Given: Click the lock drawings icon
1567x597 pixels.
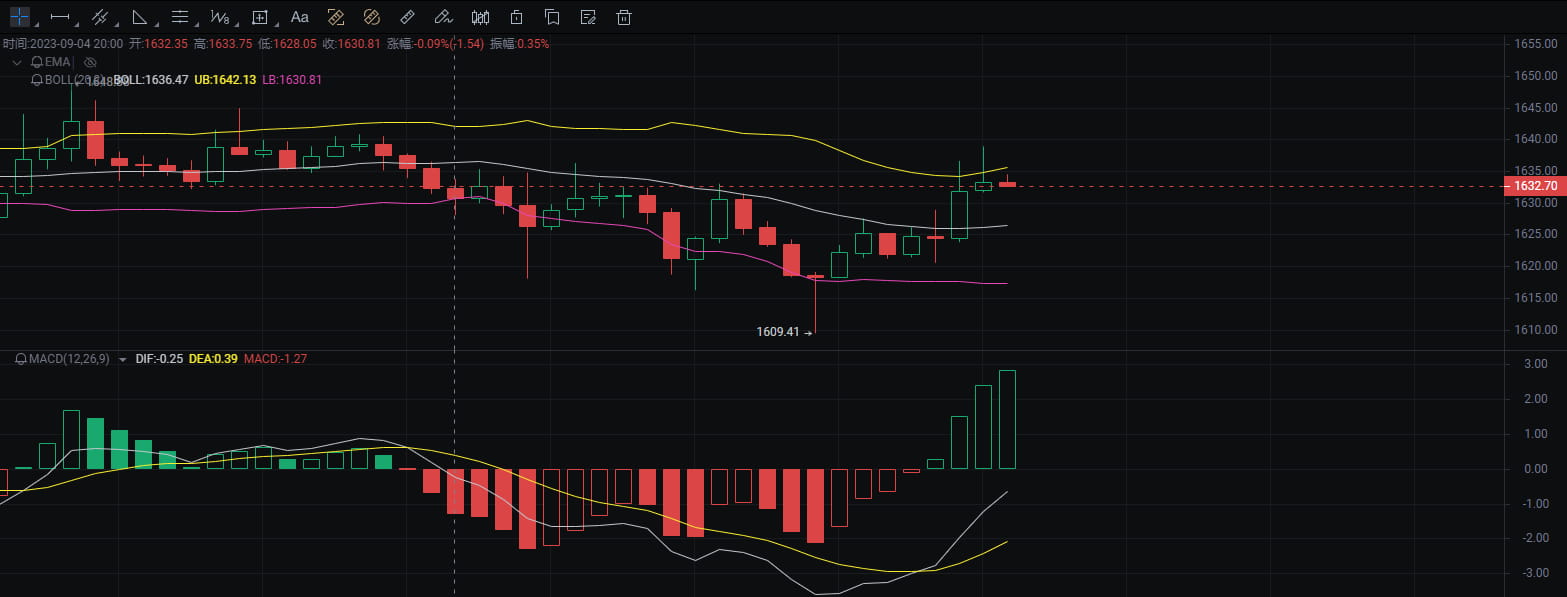Looking at the screenshot, I should [516, 16].
